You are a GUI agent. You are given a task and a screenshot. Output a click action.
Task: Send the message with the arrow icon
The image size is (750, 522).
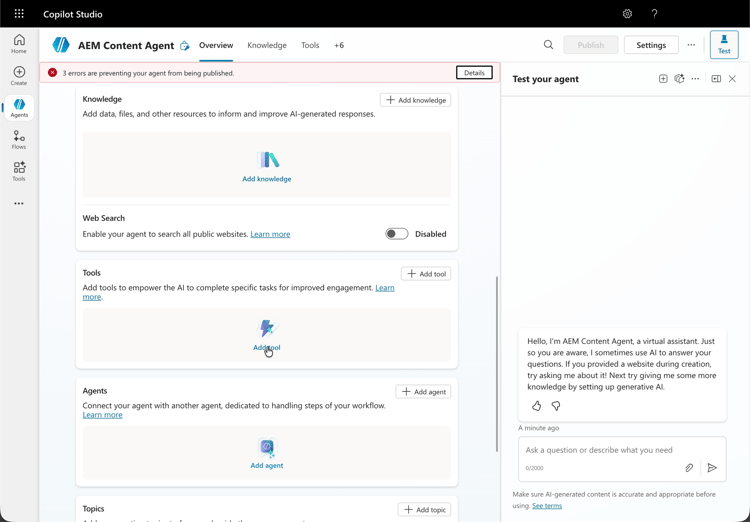[x=712, y=467]
